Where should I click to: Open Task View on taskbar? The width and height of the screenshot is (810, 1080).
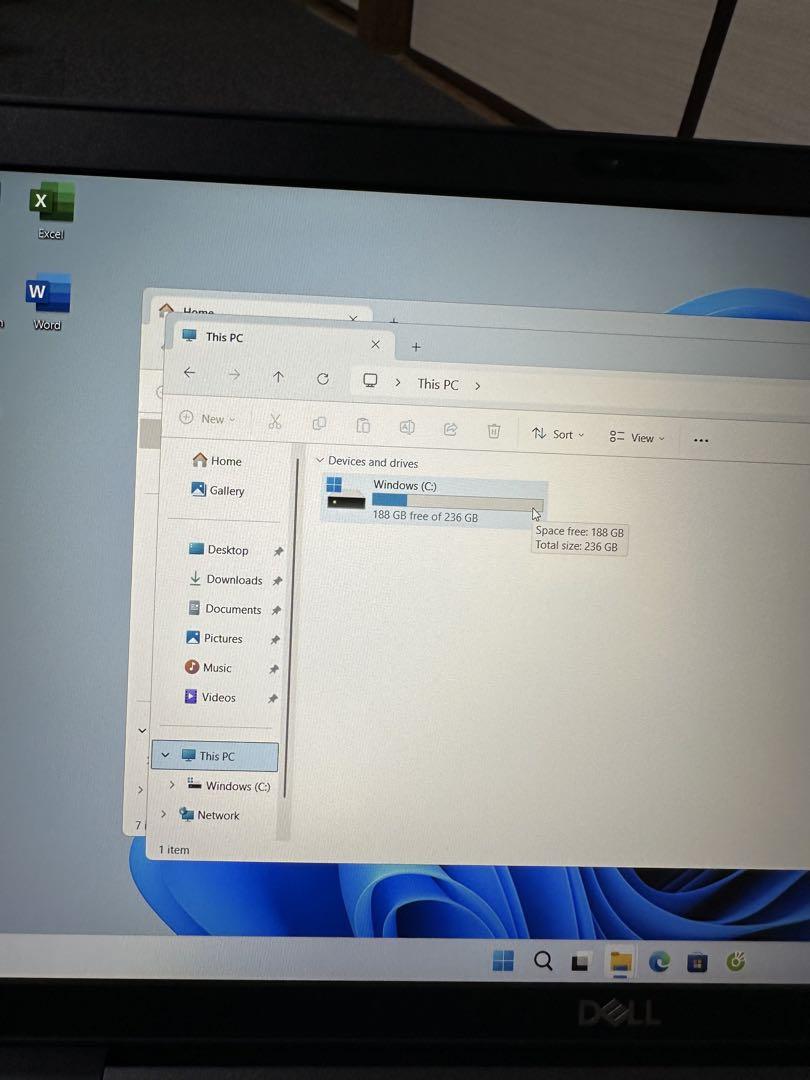point(581,962)
